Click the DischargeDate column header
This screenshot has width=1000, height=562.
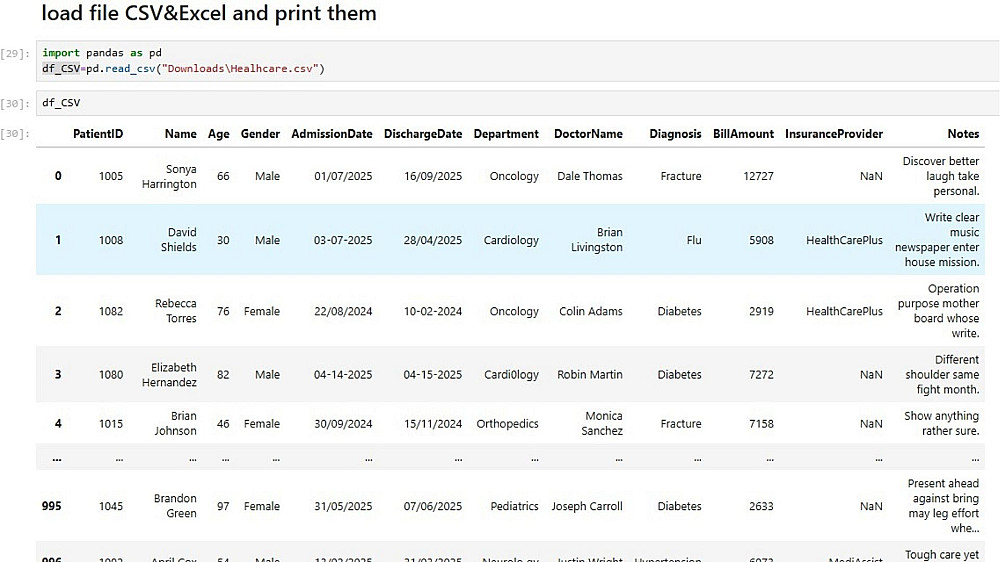pyautogui.click(x=423, y=134)
